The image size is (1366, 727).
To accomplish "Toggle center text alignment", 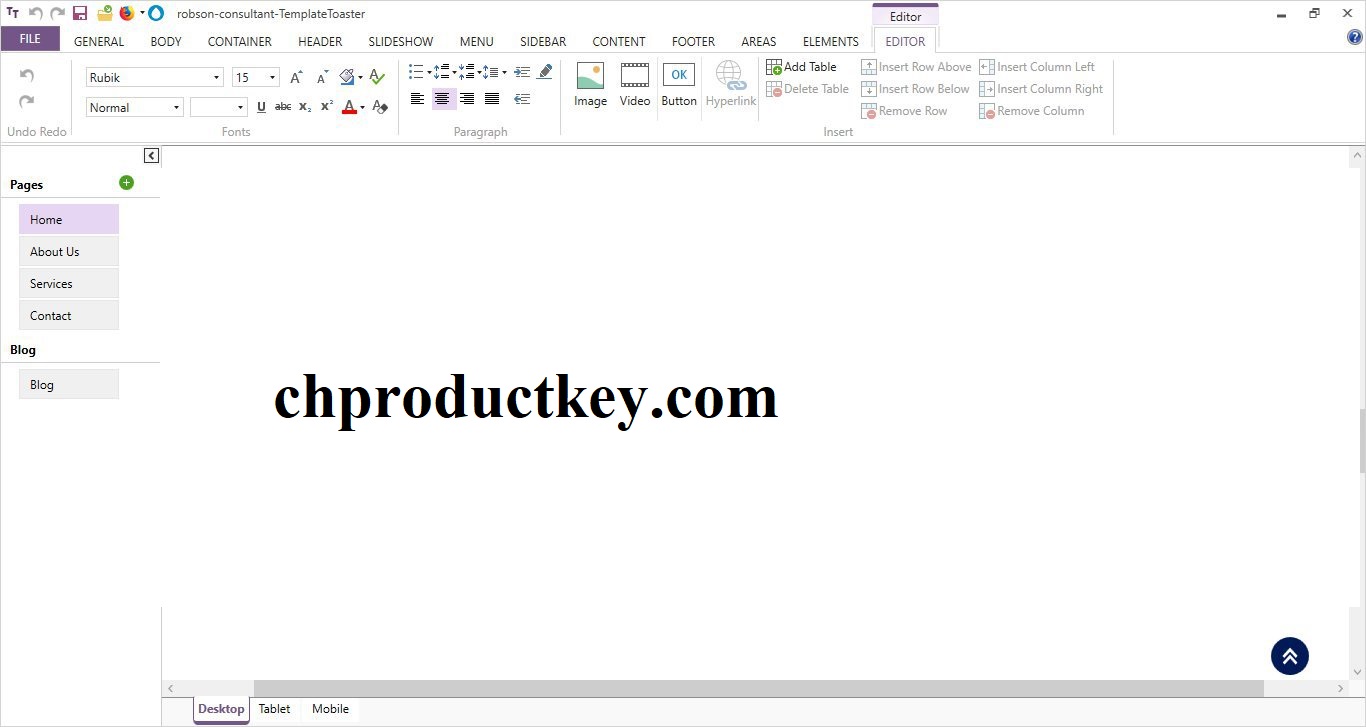I will click(x=443, y=99).
